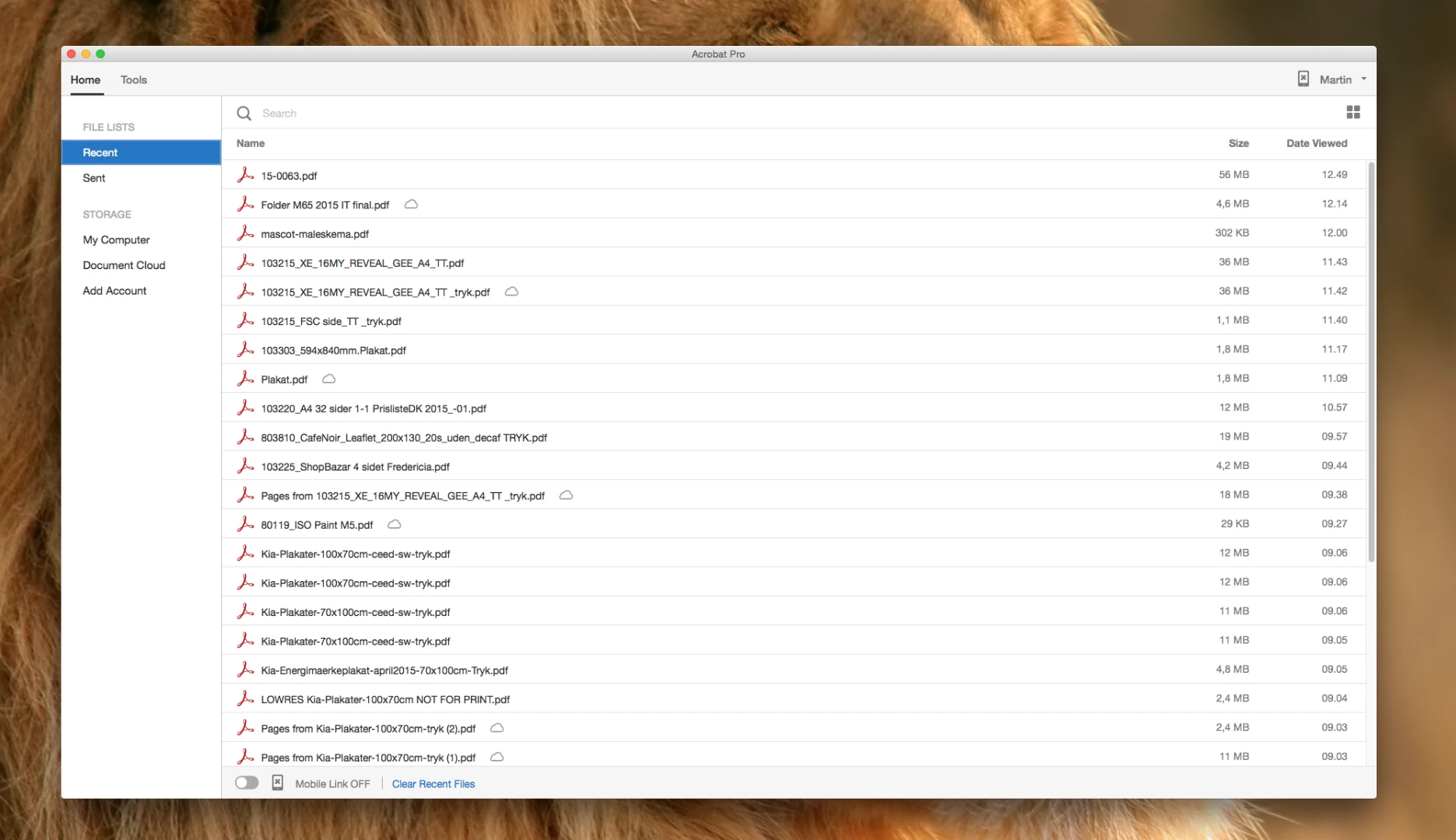This screenshot has width=1456, height=840.
Task: Select Recent in File Lists
Action: (141, 152)
